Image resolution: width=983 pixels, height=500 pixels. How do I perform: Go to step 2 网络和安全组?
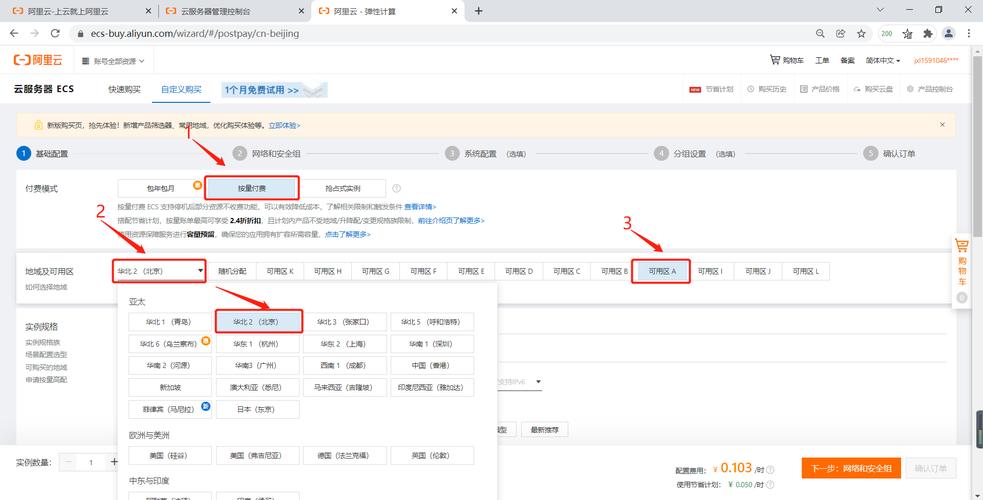266,154
